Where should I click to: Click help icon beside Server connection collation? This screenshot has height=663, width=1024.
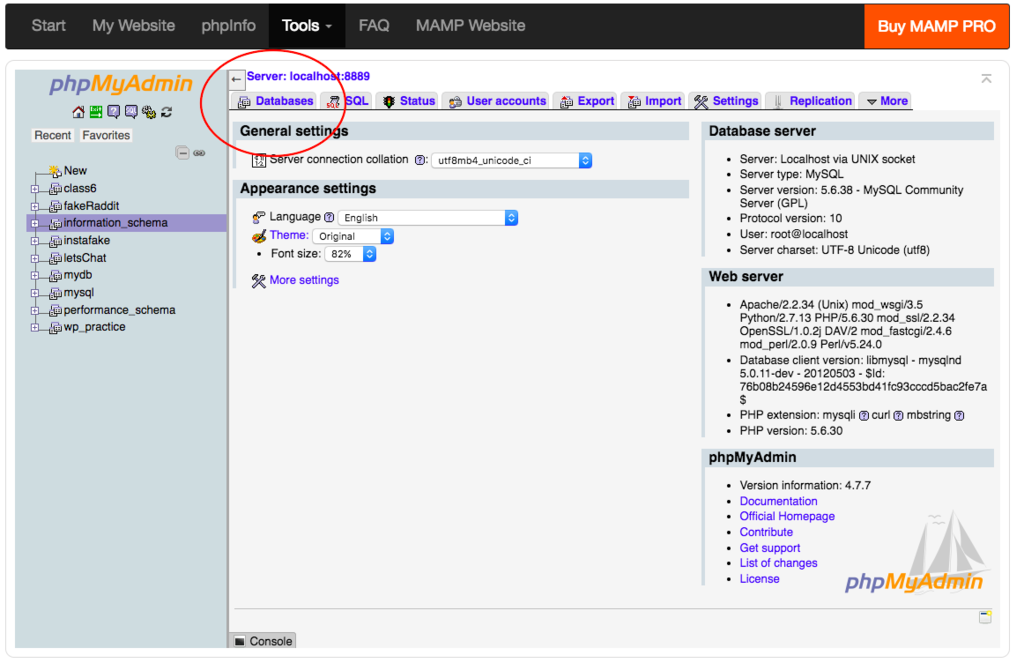tap(421, 160)
